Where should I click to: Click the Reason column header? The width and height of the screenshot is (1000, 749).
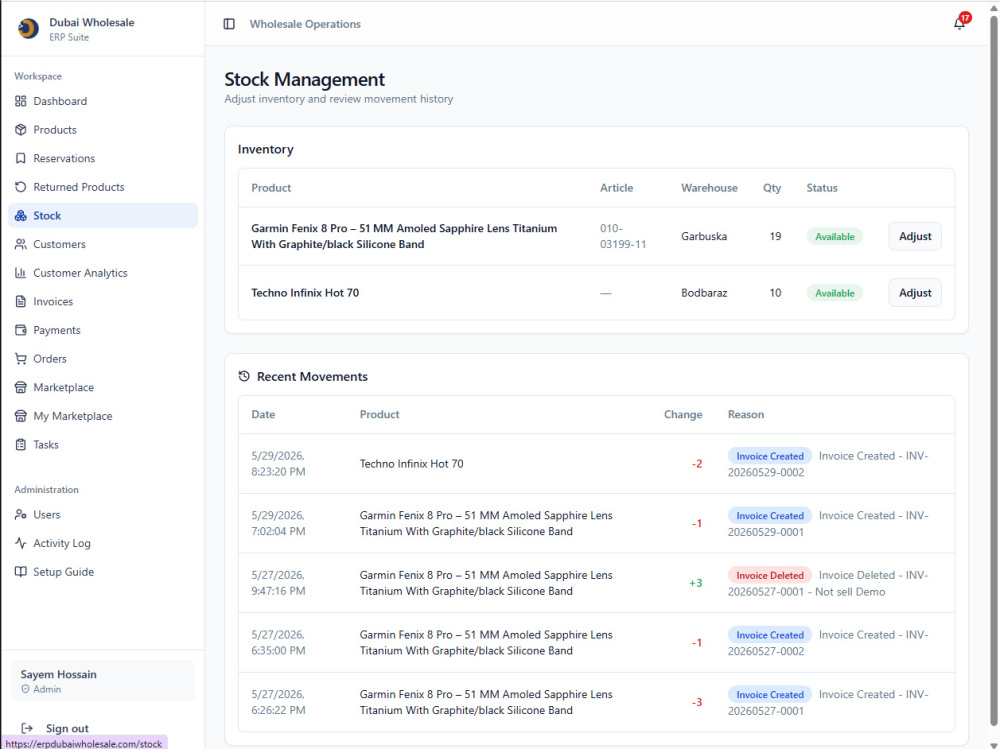click(746, 414)
